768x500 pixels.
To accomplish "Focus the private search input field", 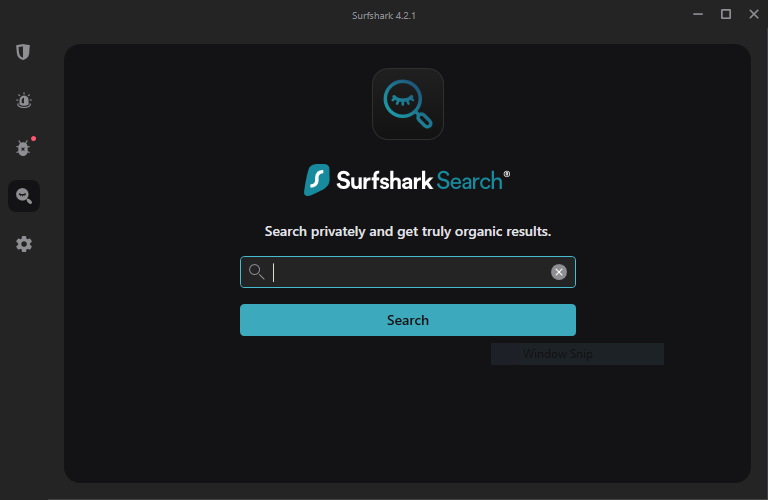I will tap(408, 272).
